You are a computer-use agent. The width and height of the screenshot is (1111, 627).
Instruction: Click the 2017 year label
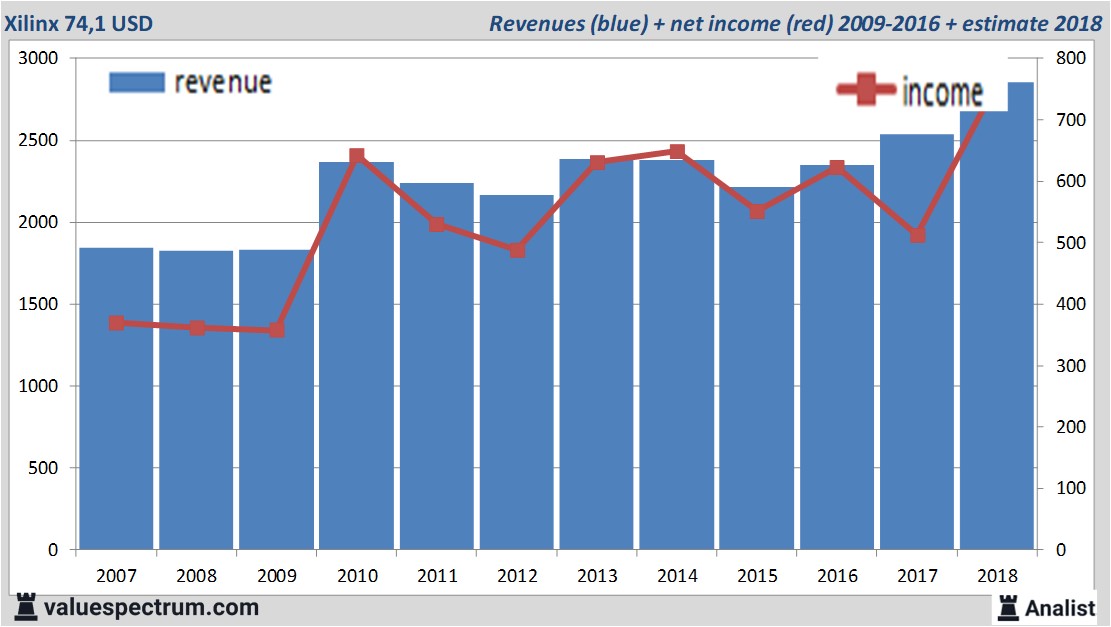918,576
